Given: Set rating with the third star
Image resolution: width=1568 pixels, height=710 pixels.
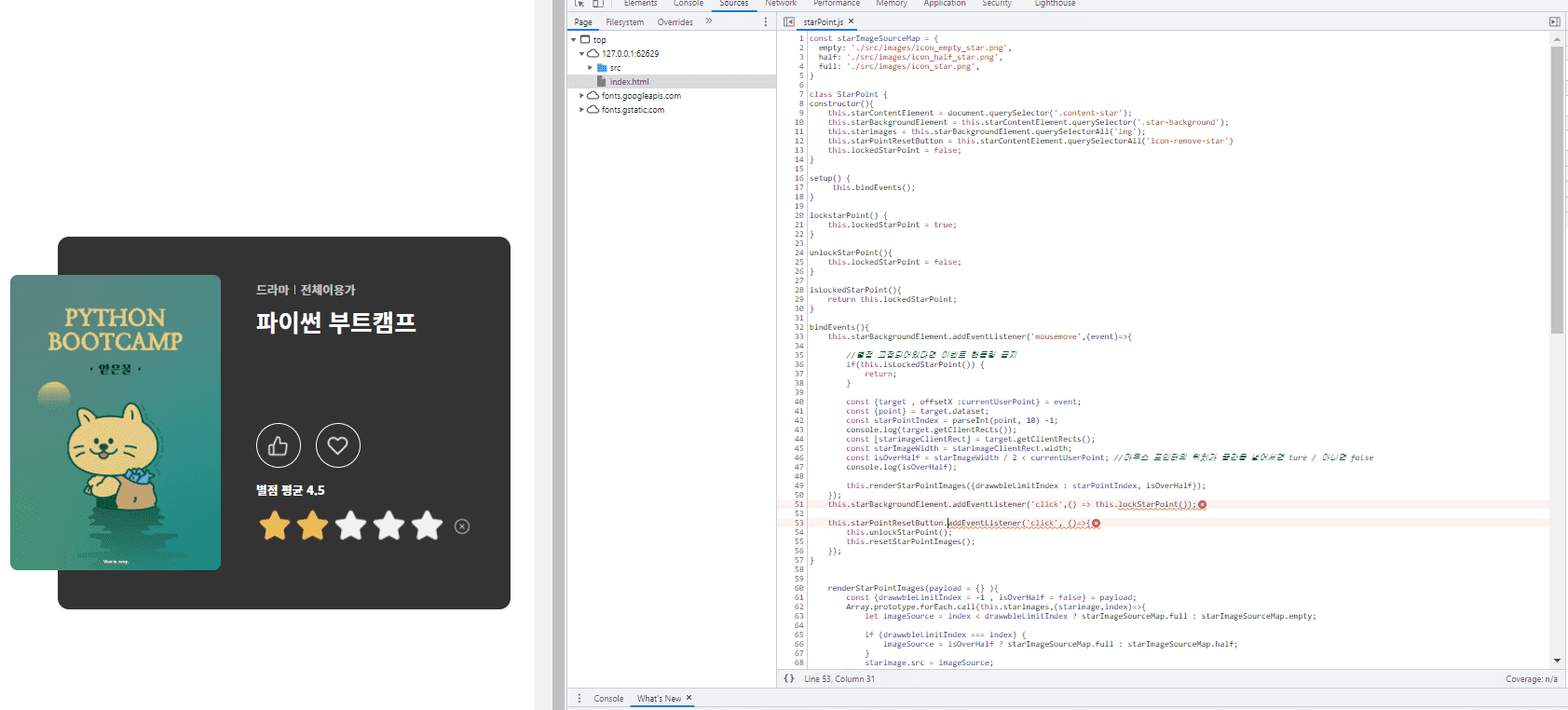Looking at the screenshot, I should pyautogui.click(x=351, y=526).
